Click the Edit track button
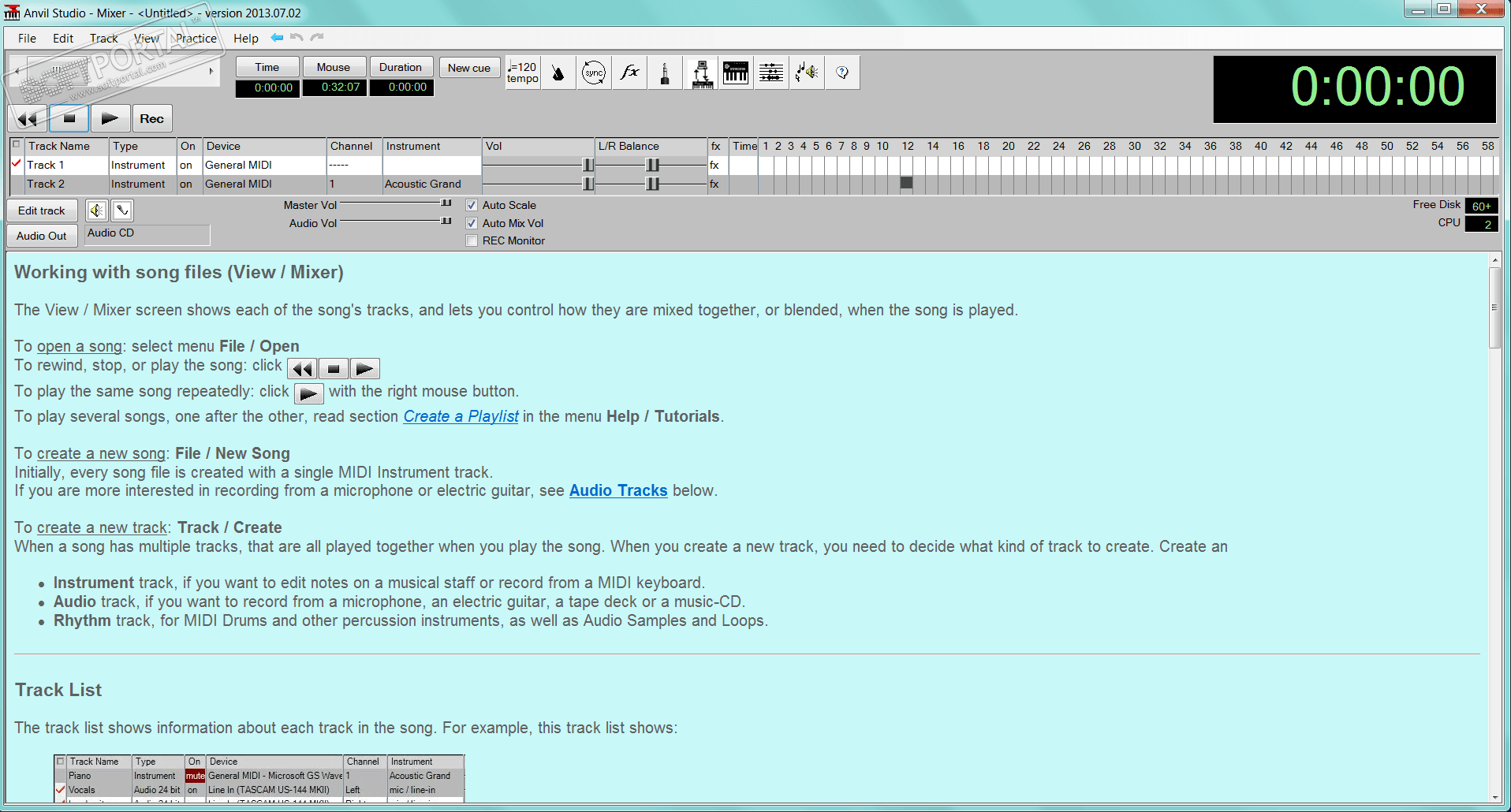This screenshot has height=812, width=1511. 42,210
